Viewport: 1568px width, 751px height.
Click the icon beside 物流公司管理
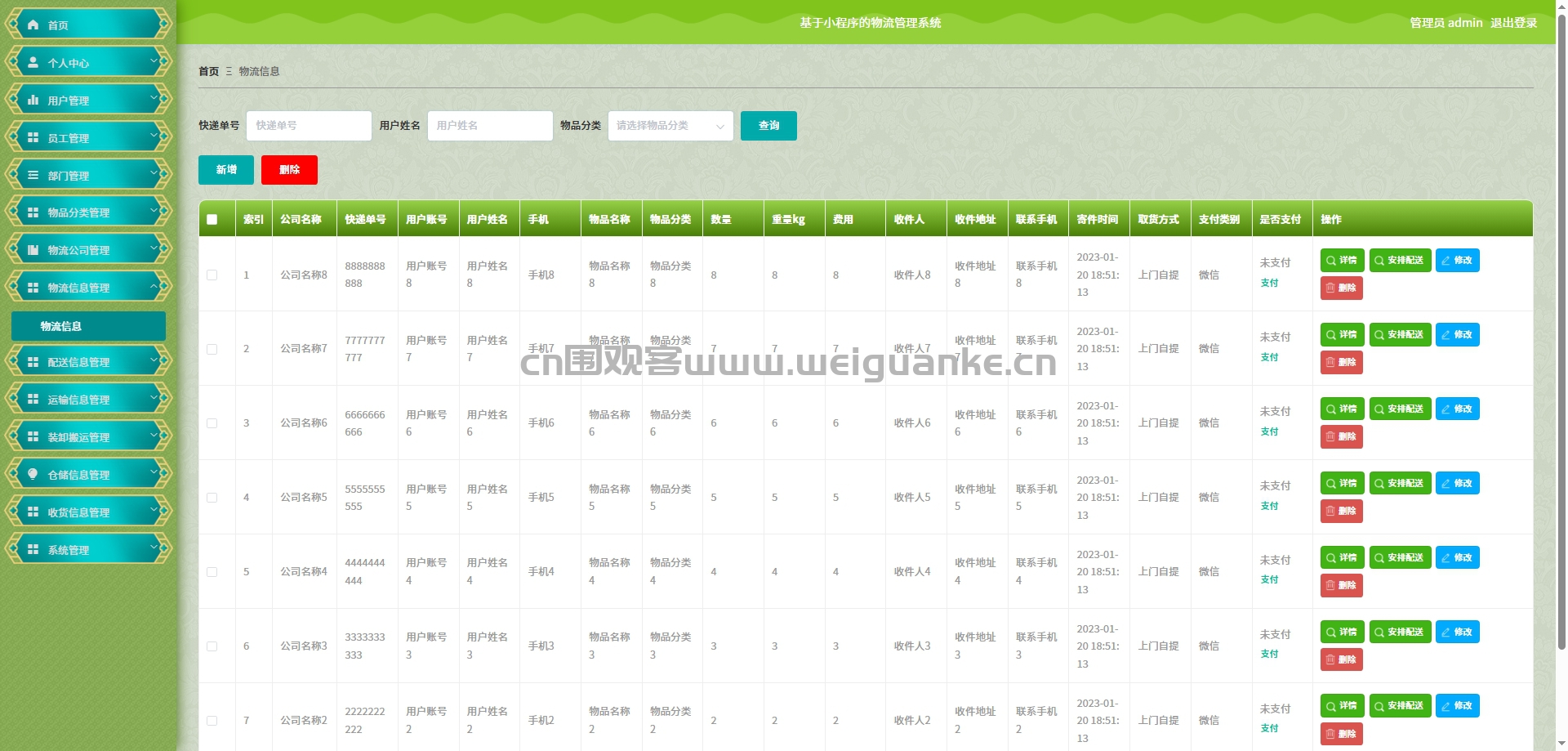[33, 250]
